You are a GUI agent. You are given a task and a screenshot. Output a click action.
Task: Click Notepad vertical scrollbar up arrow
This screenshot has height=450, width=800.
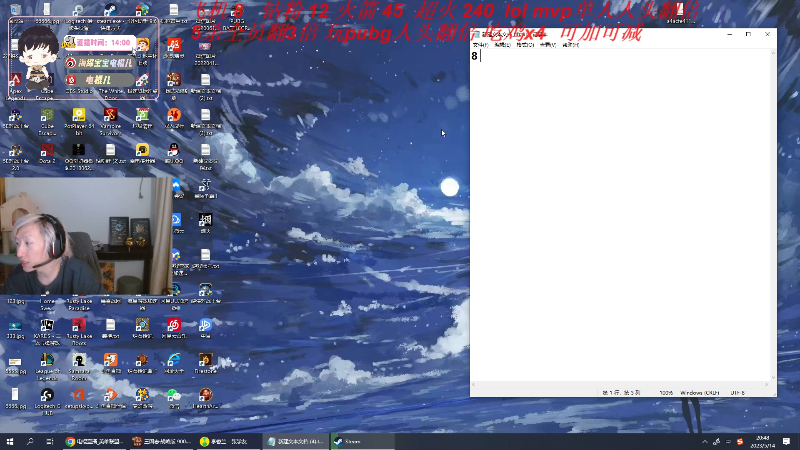(774, 53)
